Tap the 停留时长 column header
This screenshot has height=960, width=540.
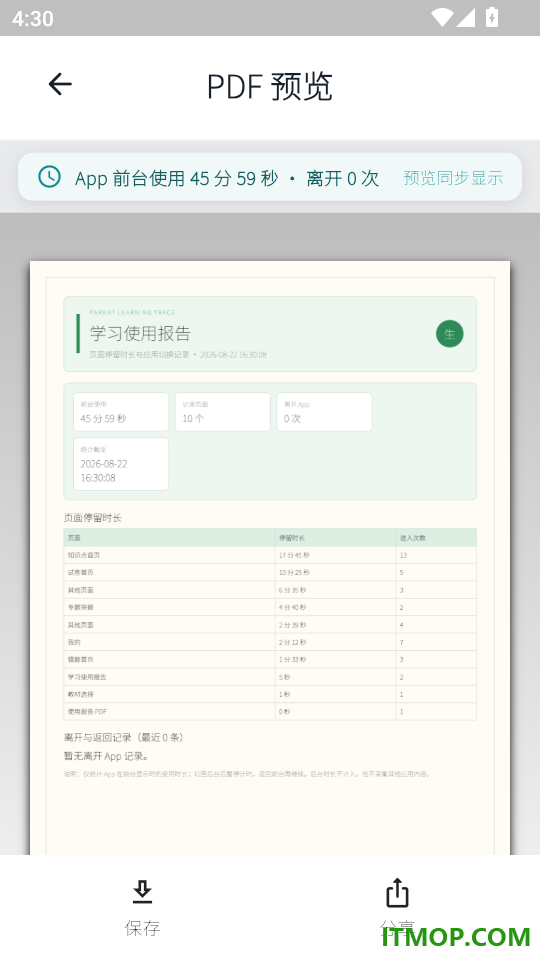292,538
